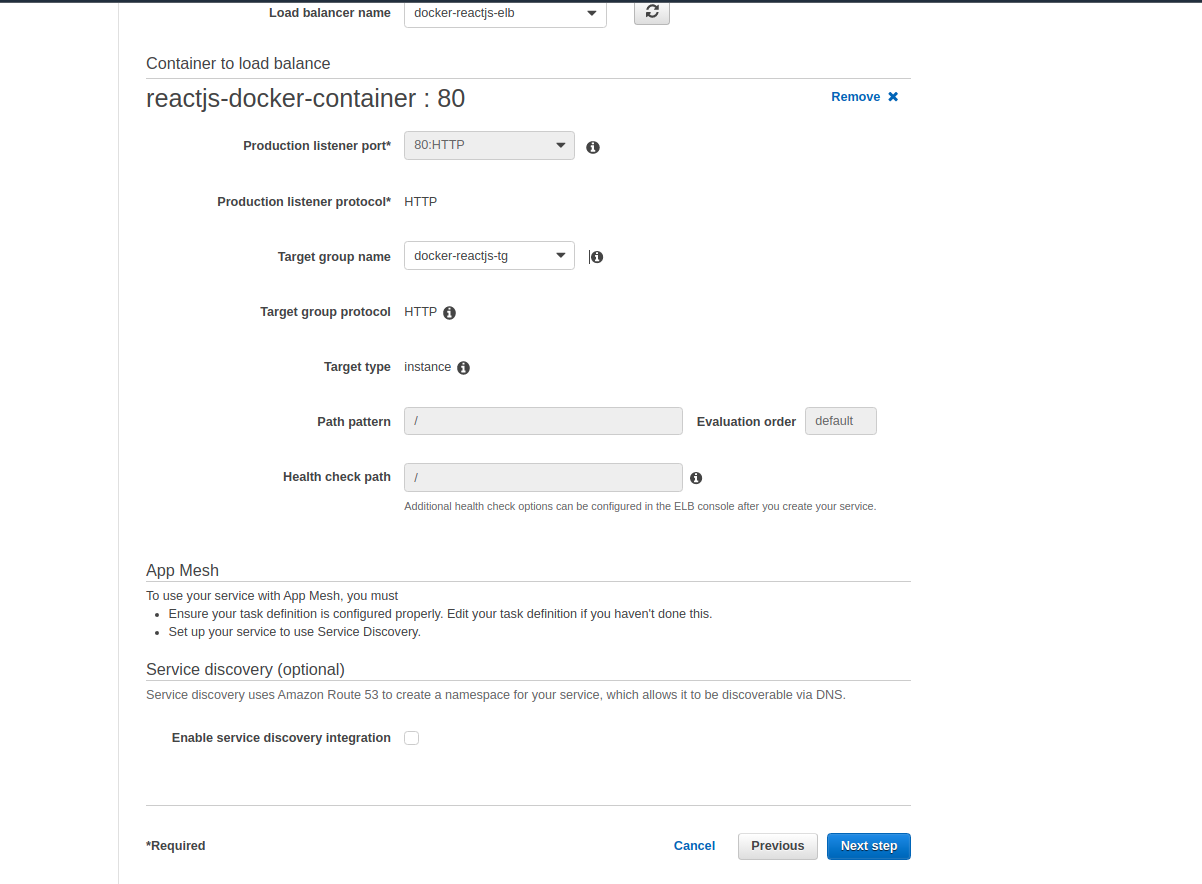1202x884 pixels.
Task: Open the Target group name dropdown
Action: [489, 256]
